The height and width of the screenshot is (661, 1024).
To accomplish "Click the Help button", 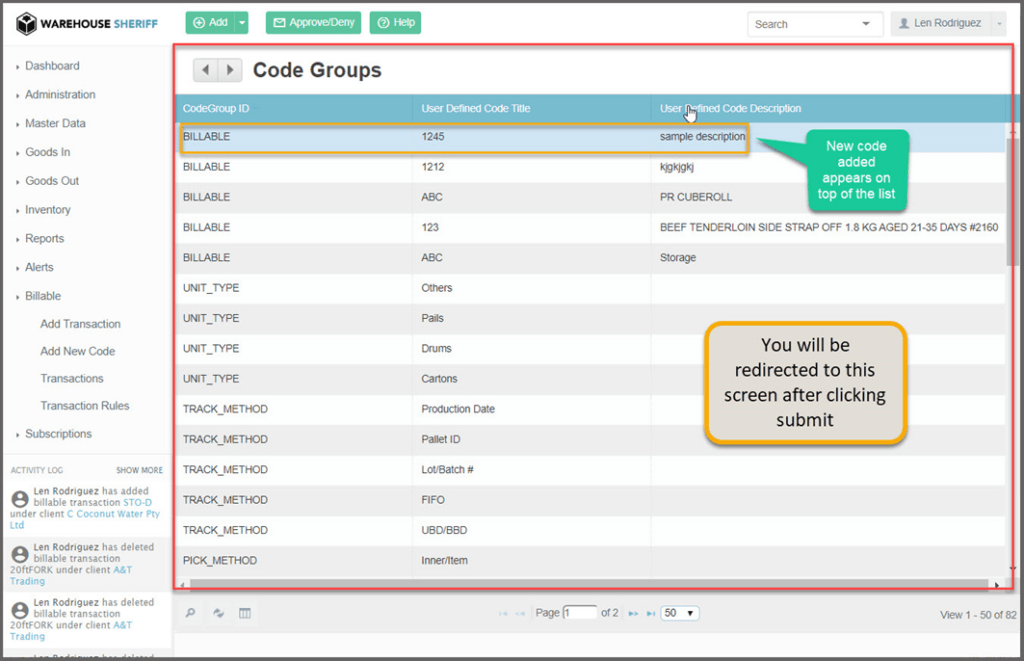I will 395,23.
